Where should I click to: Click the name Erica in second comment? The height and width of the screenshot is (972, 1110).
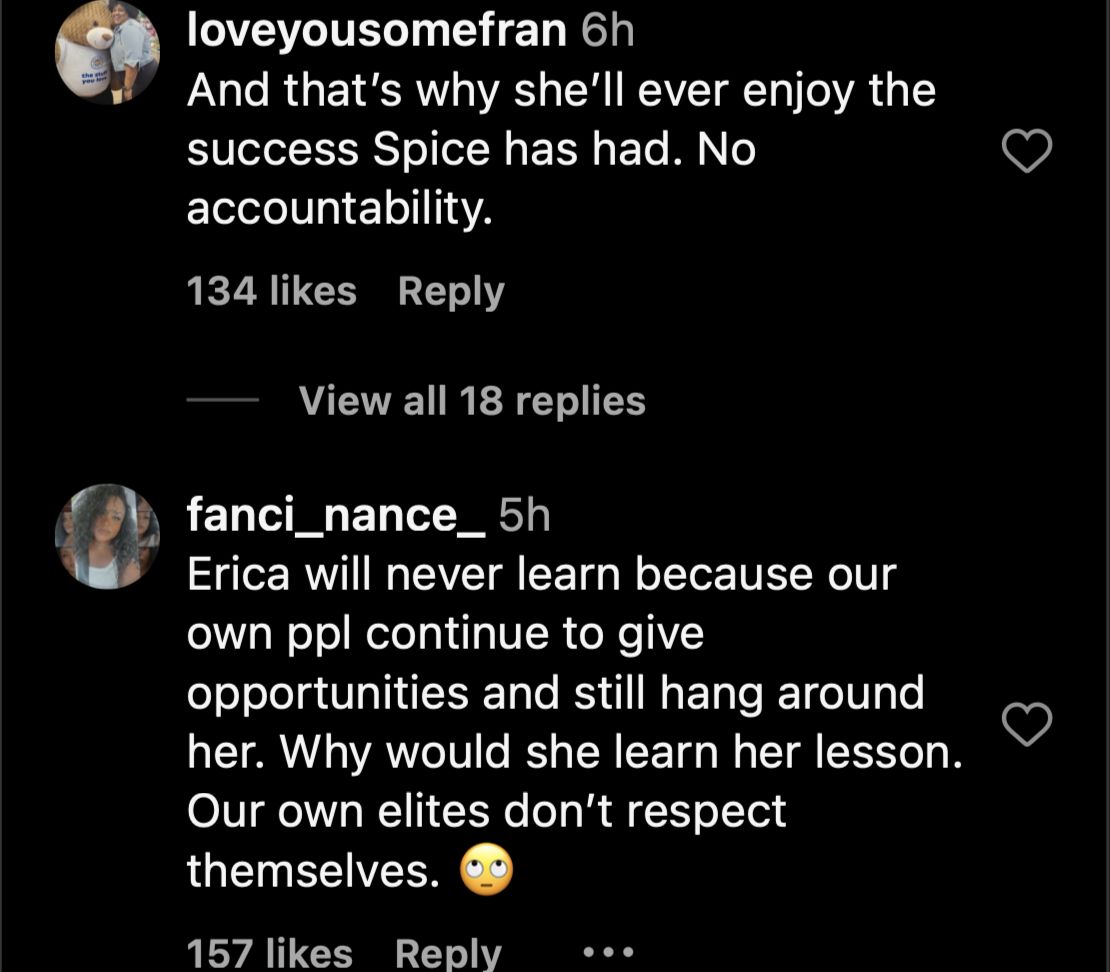[x=240, y=575]
